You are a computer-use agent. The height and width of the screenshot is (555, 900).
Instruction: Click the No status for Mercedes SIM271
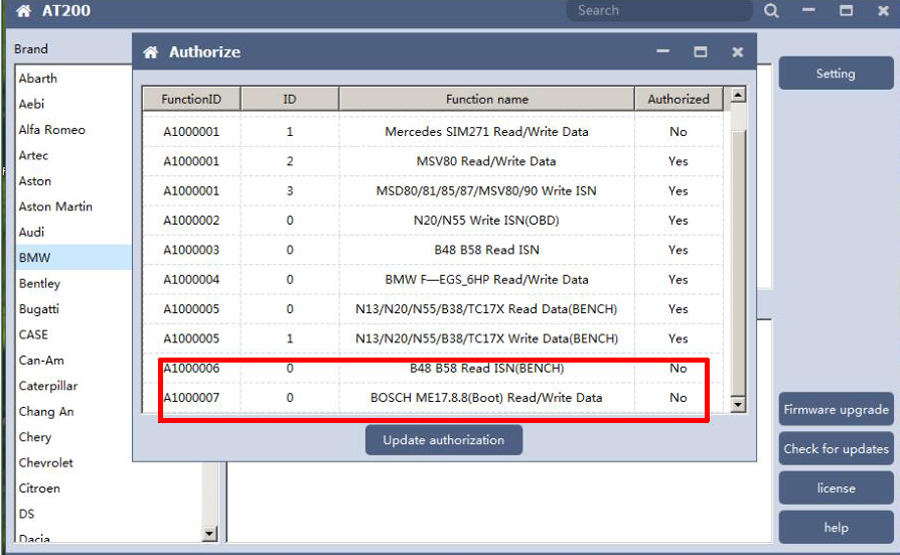[x=678, y=131]
